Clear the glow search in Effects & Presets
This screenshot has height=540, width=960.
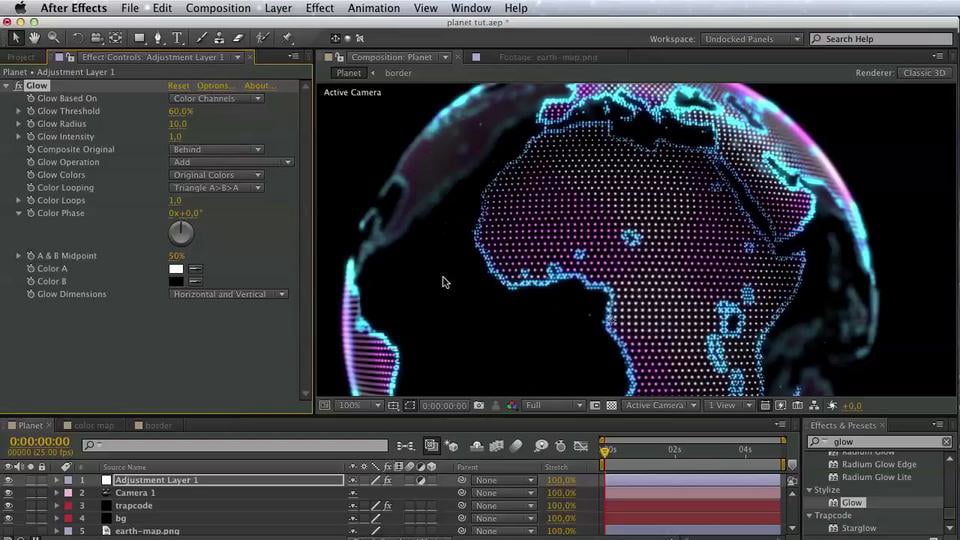pos(946,441)
